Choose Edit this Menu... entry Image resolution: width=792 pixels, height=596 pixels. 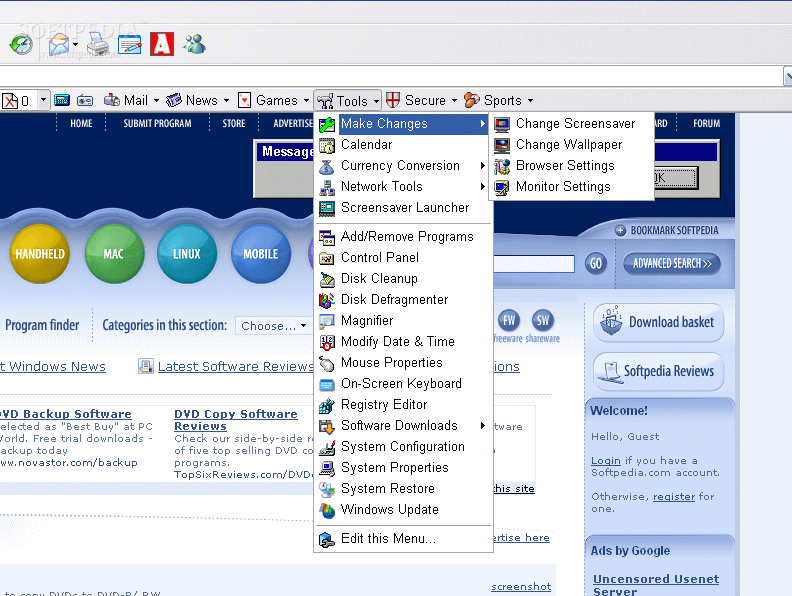point(403,539)
